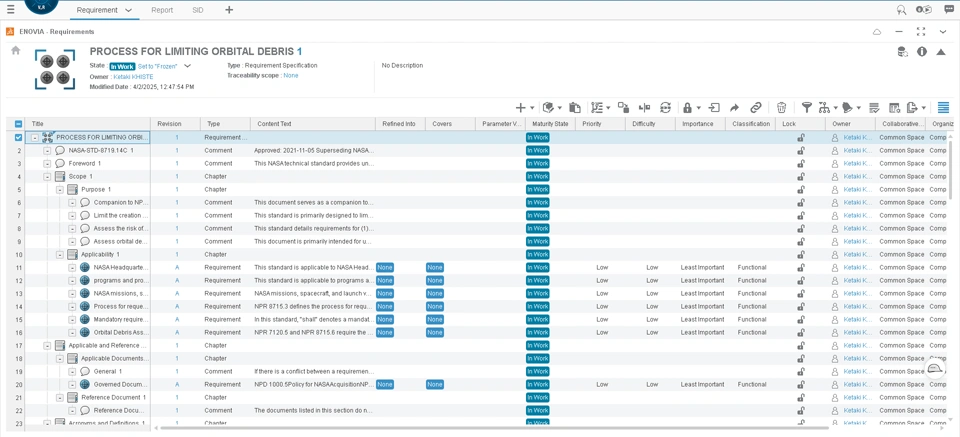960x437 pixels.
Task: Click the add (plus) toolbar icon
Action: [x=520, y=108]
